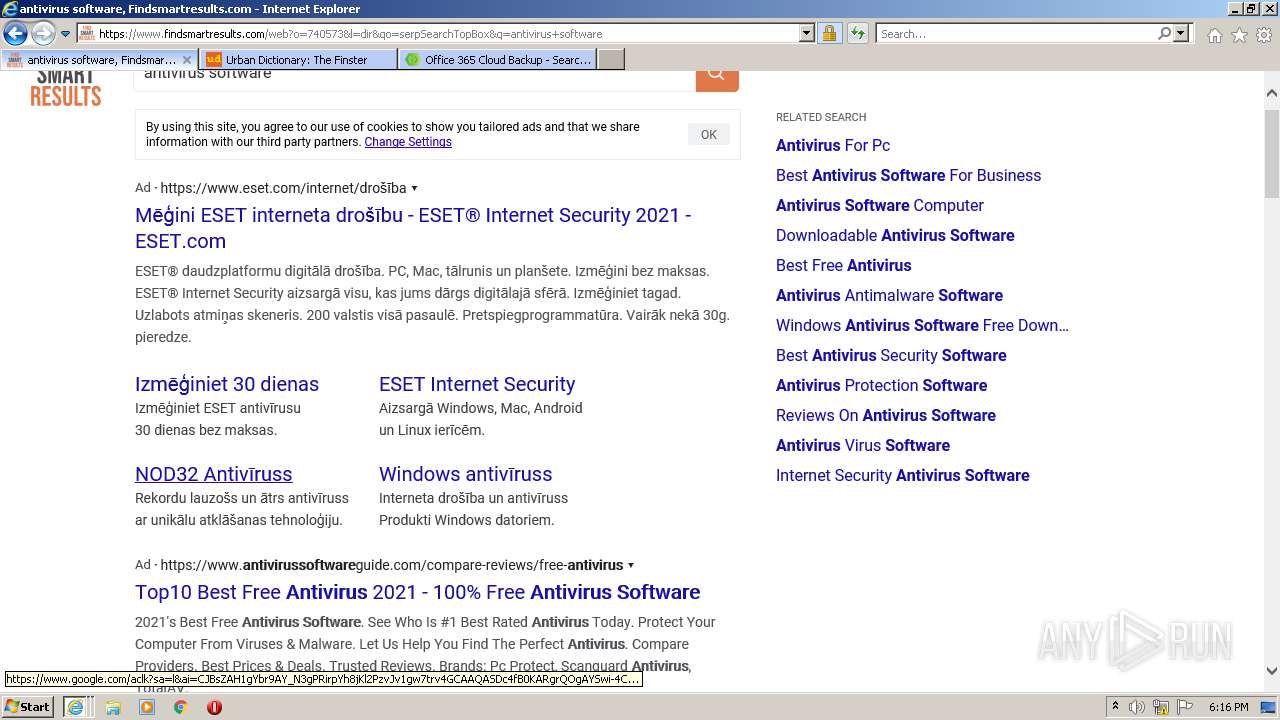The height and width of the screenshot is (720, 1280).
Task: Click the browser Back arrow button
Action: [15, 34]
